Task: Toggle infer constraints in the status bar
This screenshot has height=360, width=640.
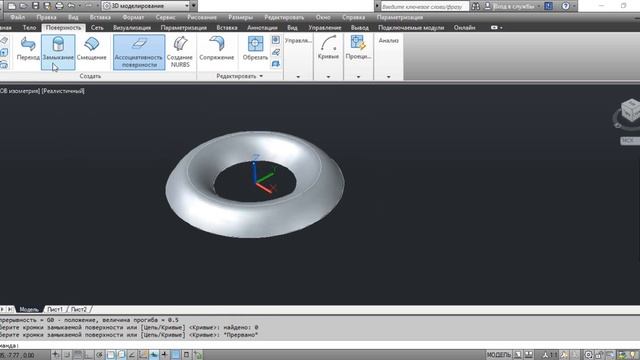Action: click(x=55, y=355)
